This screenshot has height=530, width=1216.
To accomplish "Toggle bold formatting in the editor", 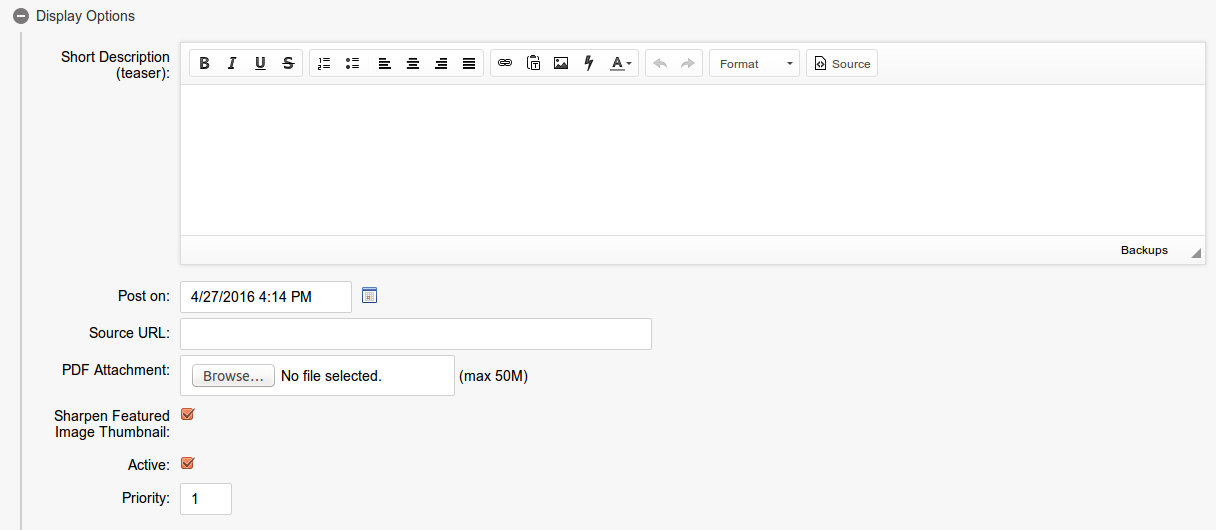I will (204, 63).
